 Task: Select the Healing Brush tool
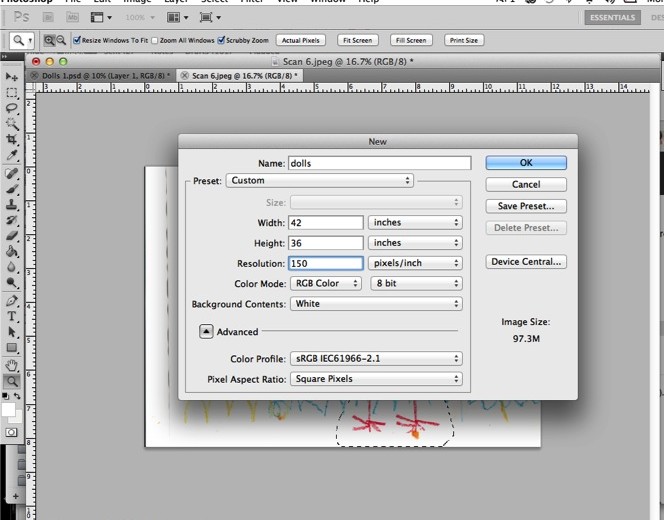[11, 173]
